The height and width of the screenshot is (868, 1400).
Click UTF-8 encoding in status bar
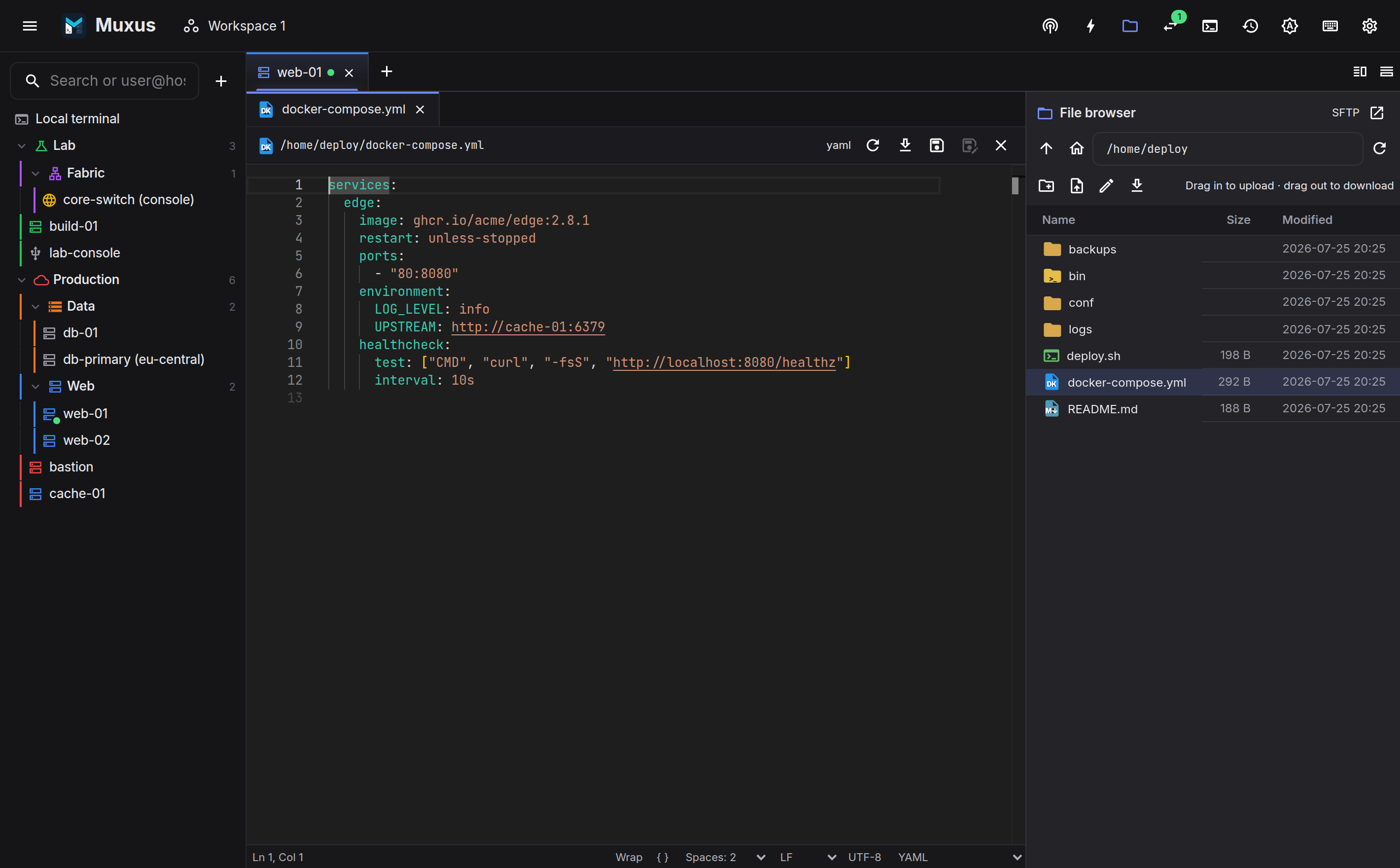pos(865,857)
